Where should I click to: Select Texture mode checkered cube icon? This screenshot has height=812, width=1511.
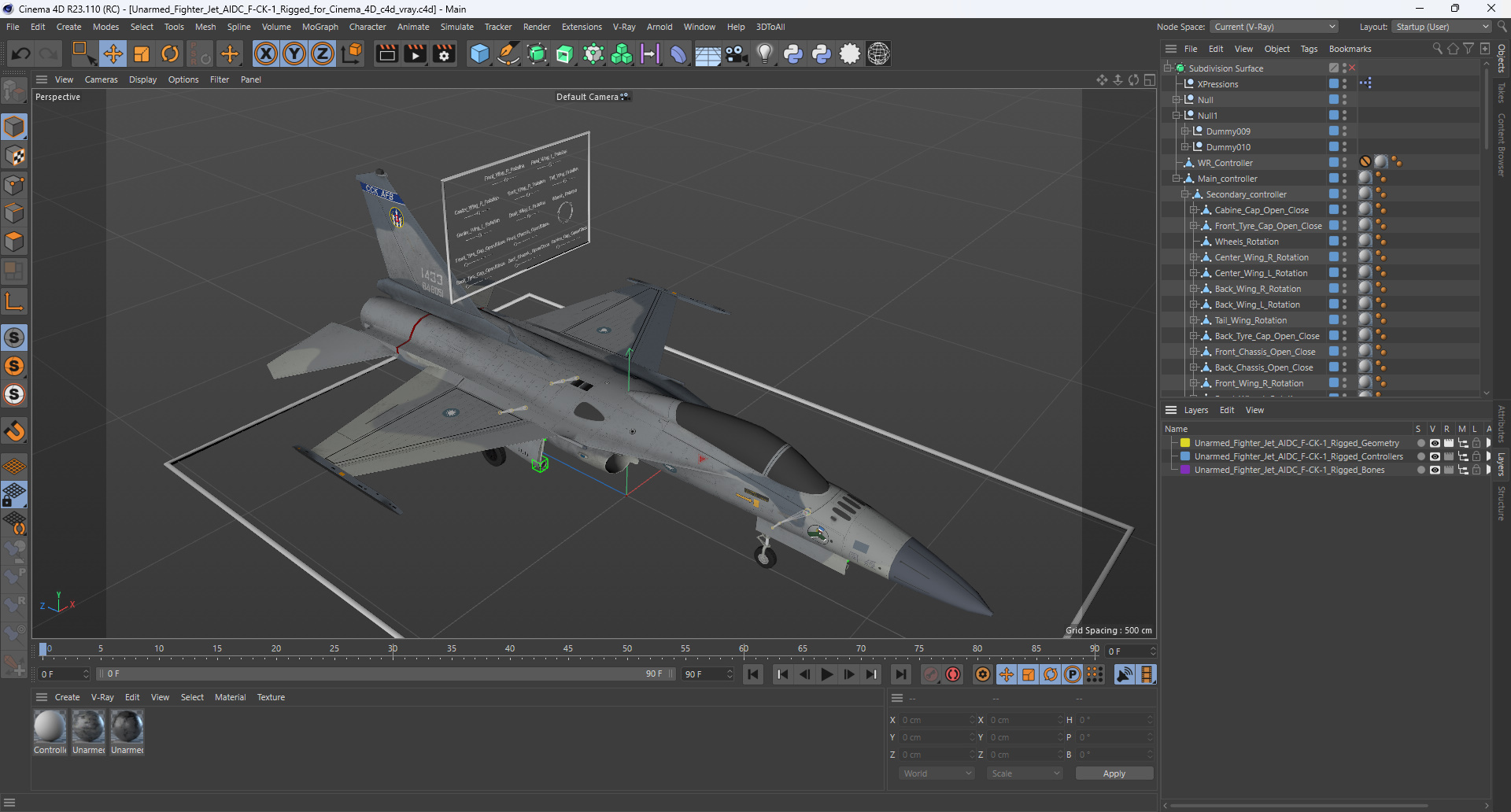pos(14,156)
